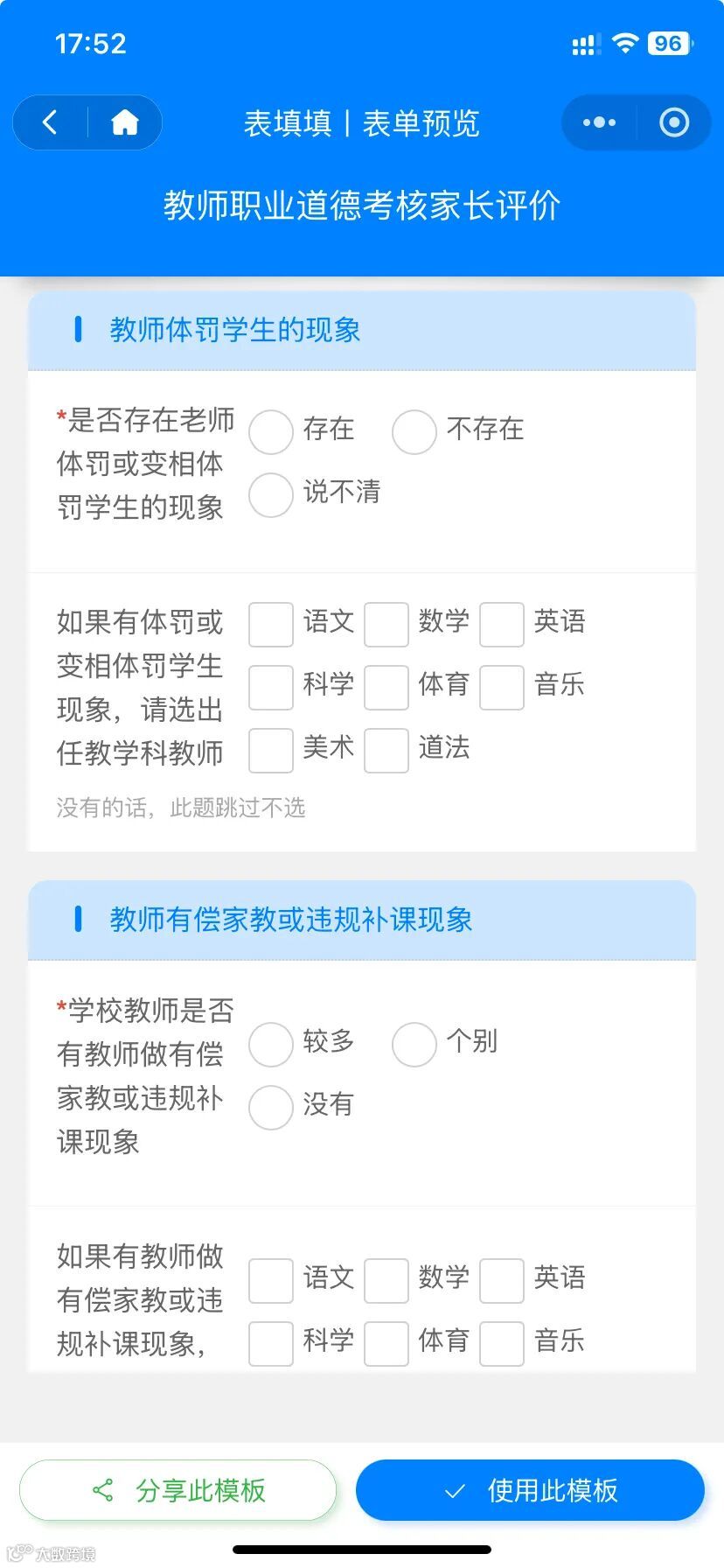Tap the checkmark icon on 使用此模板

(455, 1491)
